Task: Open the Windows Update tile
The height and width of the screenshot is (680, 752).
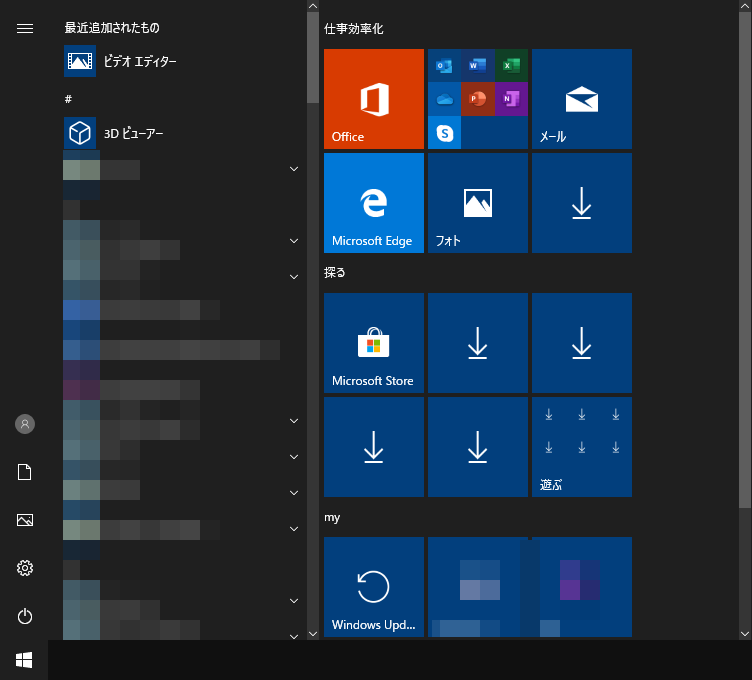Action: [x=373, y=586]
